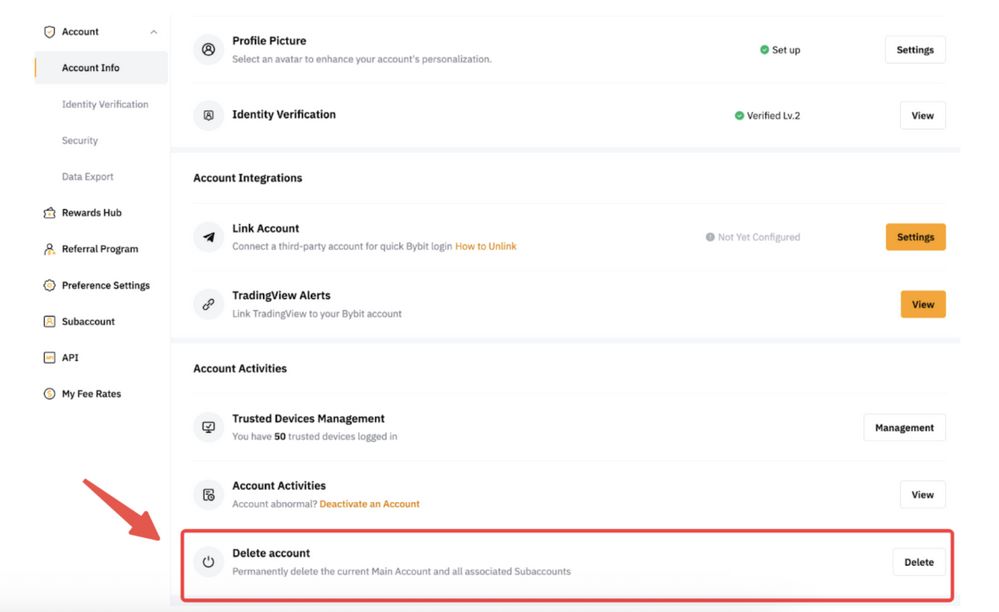The height and width of the screenshot is (612, 999).
Task: Click the Trusted Devices Management monitor icon
Action: [208, 427]
